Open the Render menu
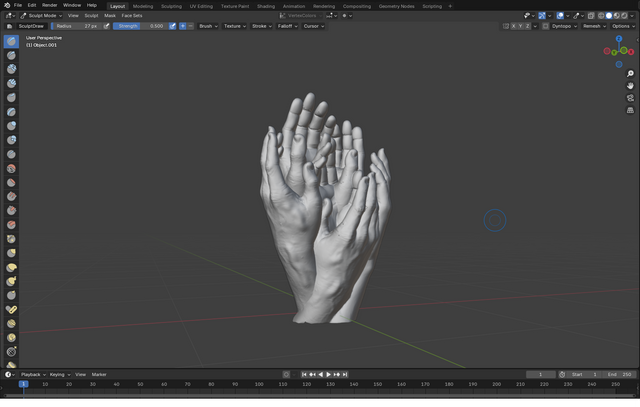This screenshot has height=407, width=640. click(50, 5)
